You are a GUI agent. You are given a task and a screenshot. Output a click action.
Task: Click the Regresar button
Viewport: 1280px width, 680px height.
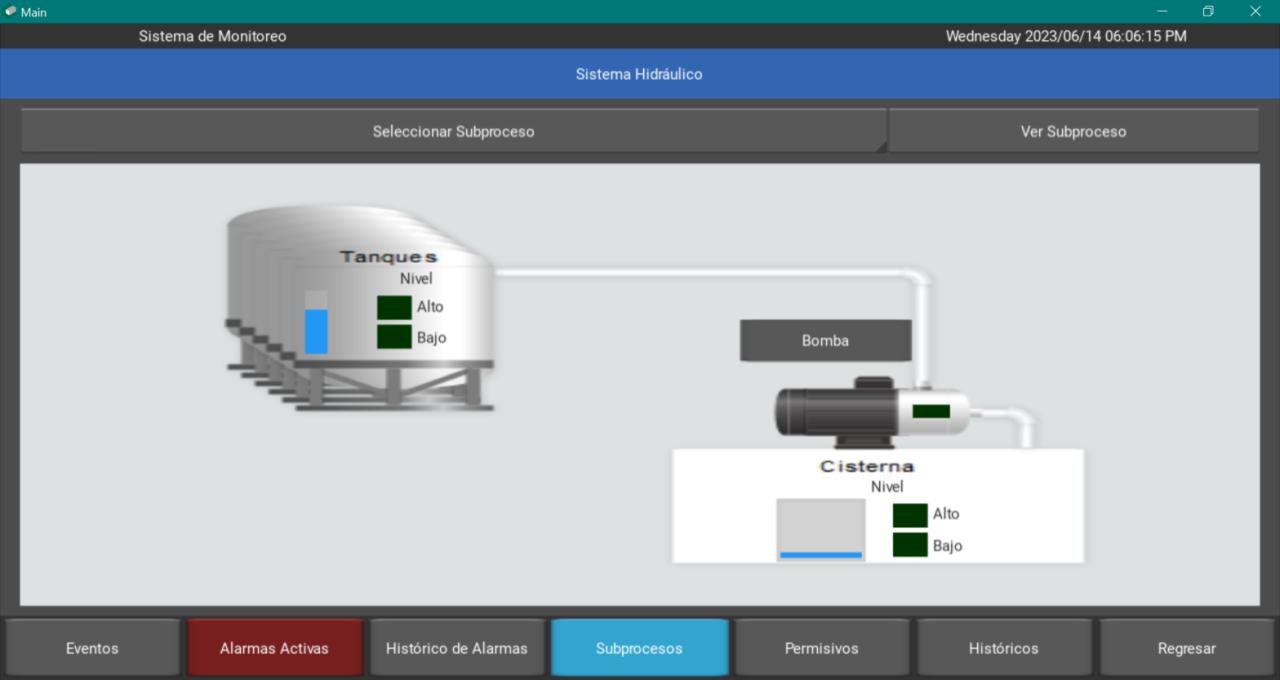pyautogui.click(x=1186, y=648)
